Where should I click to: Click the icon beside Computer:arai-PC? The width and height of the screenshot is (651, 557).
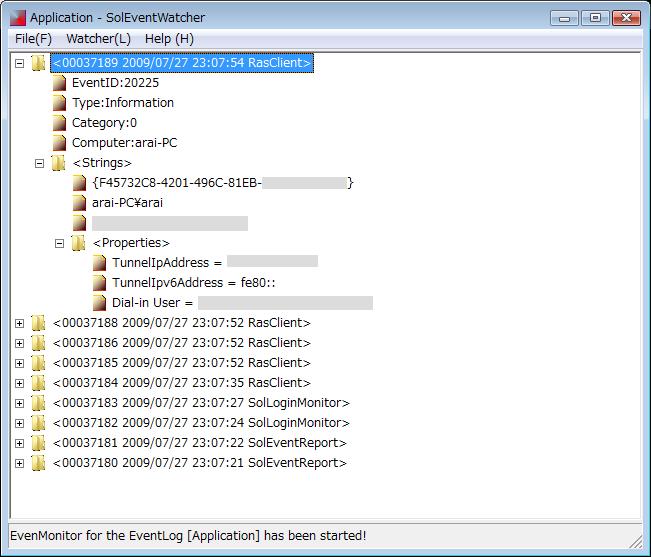point(59,143)
